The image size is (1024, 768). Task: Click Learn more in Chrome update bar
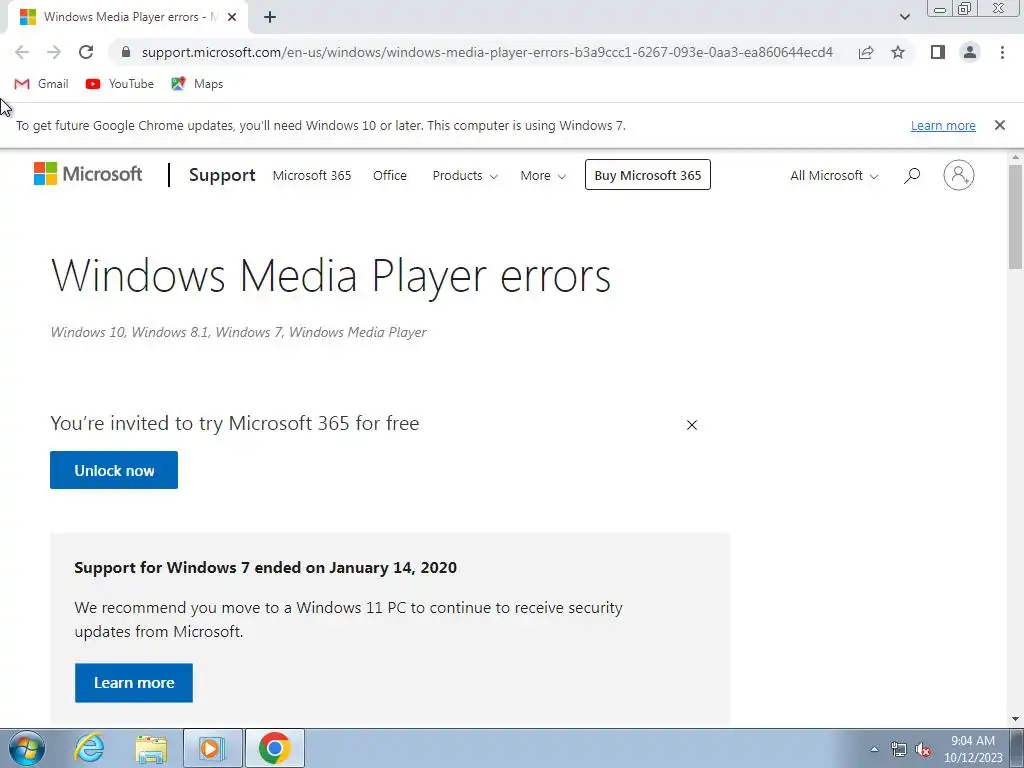tap(943, 125)
